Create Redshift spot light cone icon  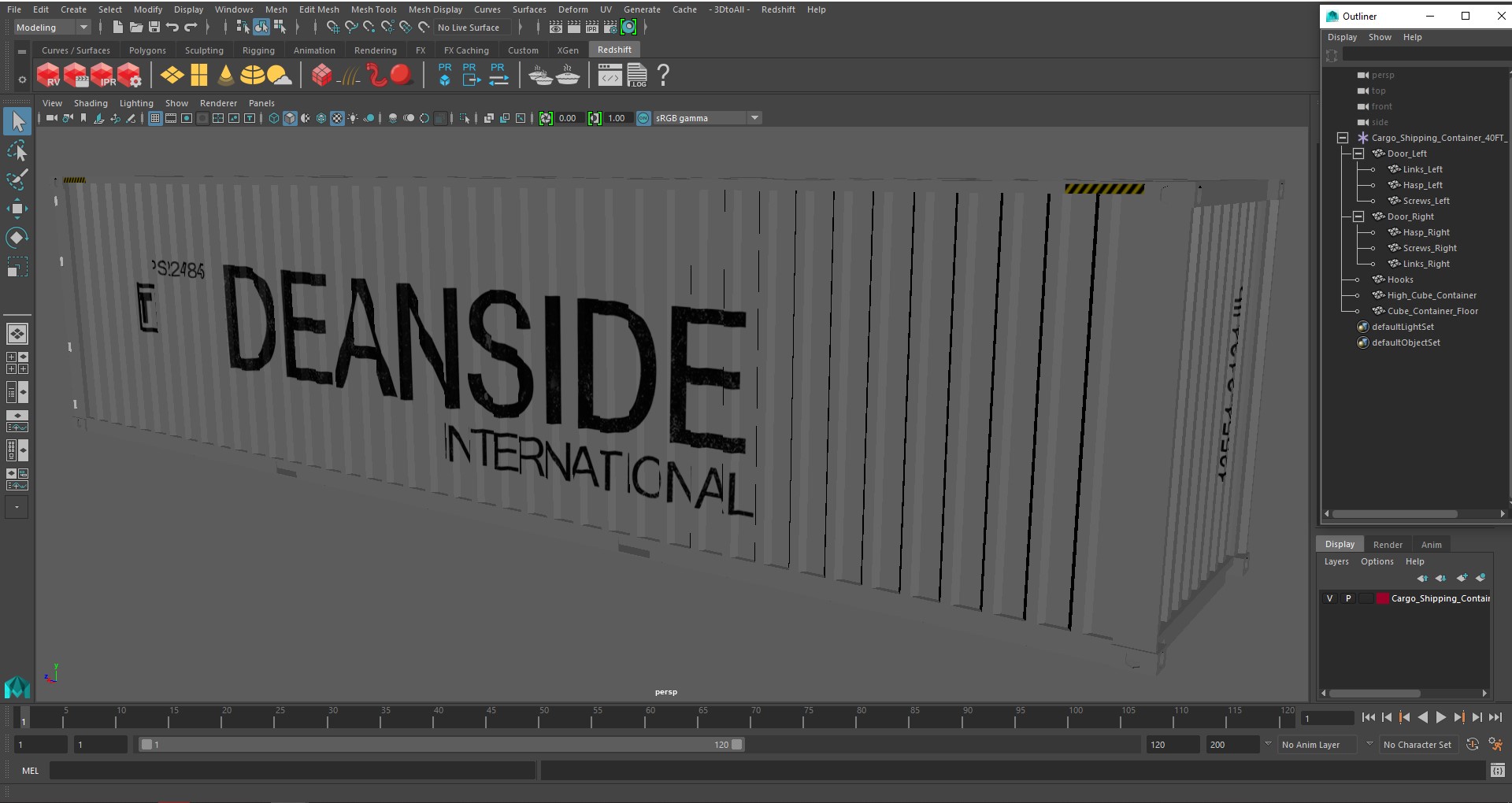click(x=226, y=75)
